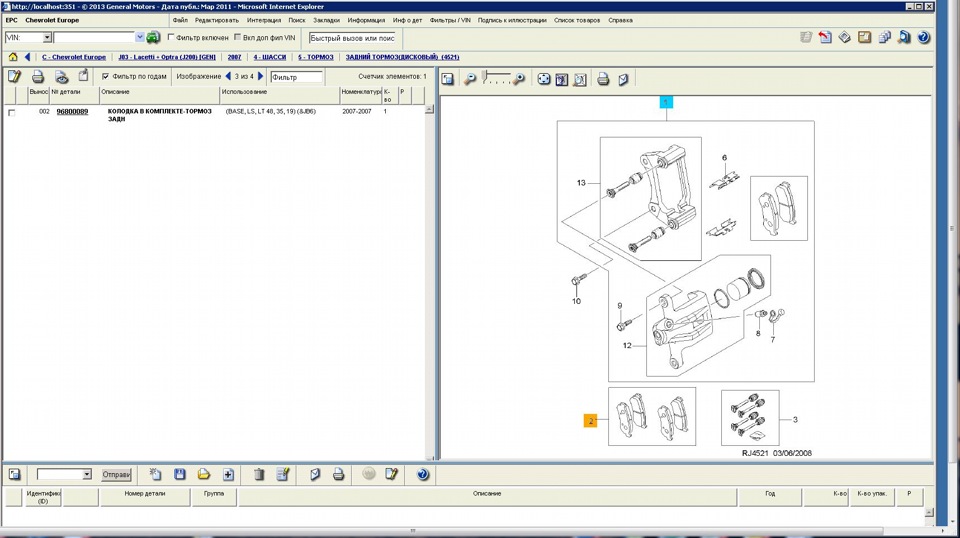Print the illustration with the printer icon
The height and width of the screenshot is (538, 960).
603,79
